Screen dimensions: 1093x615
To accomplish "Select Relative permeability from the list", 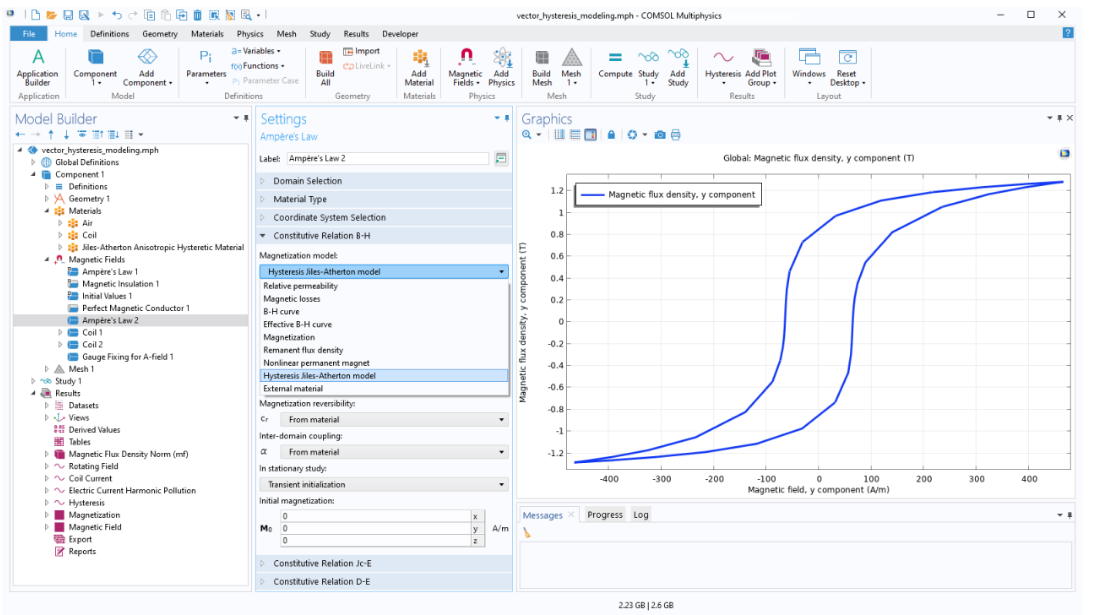I will click(x=384, y=286).
